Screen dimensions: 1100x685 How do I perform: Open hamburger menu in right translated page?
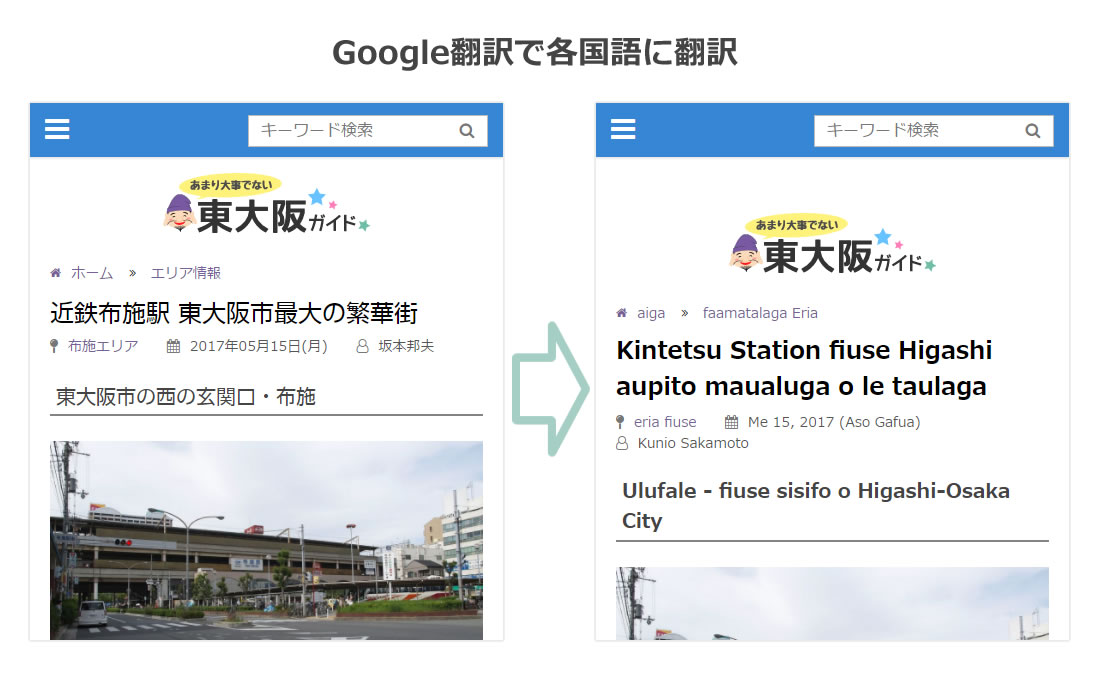(x=623, y=129)
